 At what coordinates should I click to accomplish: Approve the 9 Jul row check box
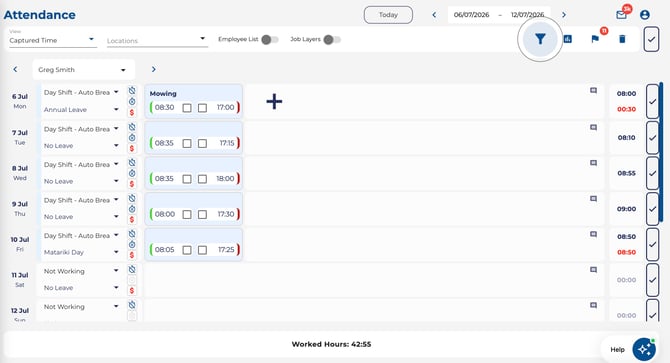[x=652, y=209]
